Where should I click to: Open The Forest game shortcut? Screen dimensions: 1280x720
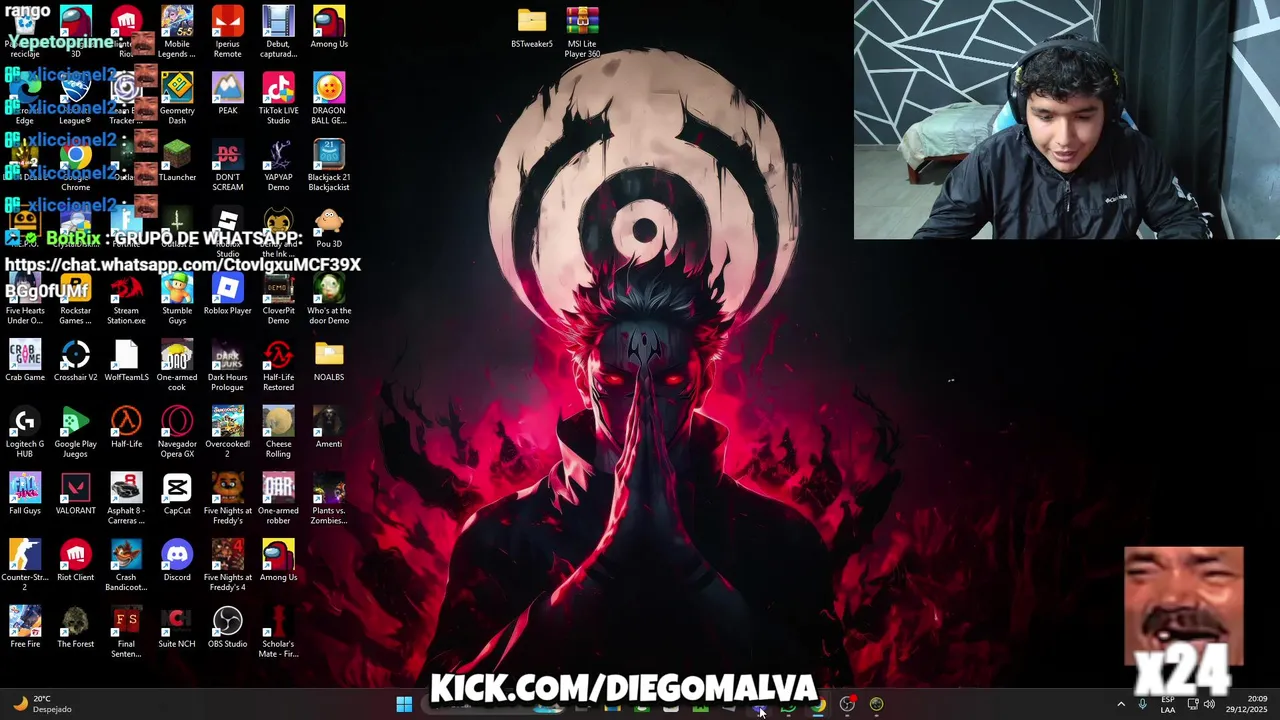(x=76, y=627)
